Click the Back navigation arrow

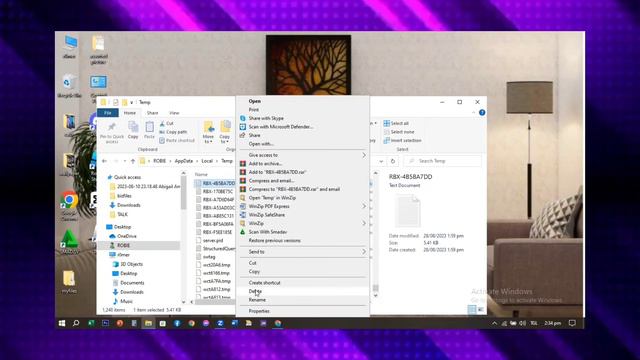pyautogui.click(x=104, y=161)
